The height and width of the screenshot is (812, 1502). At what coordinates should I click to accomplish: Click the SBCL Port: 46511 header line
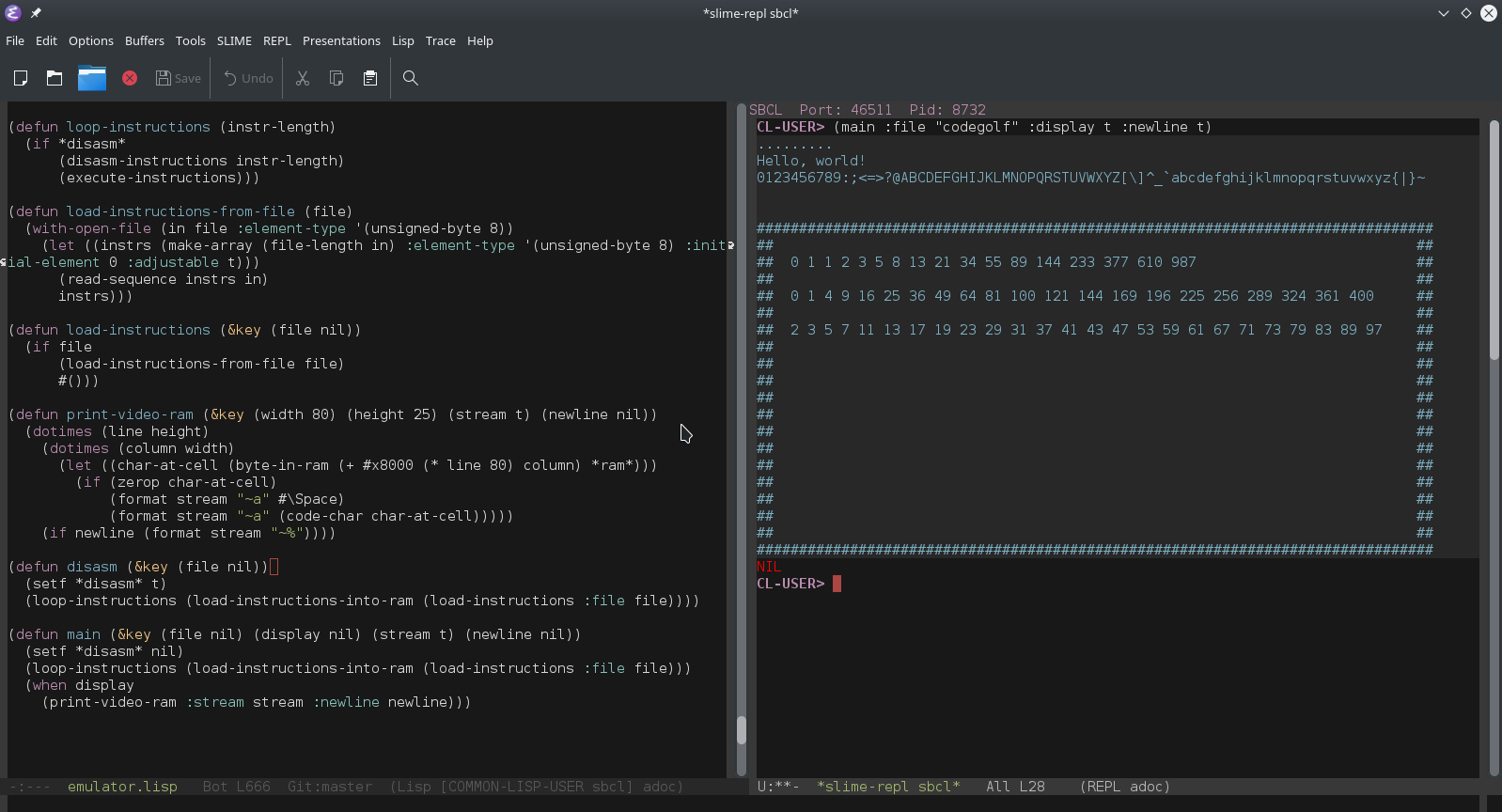coord(868,110)
